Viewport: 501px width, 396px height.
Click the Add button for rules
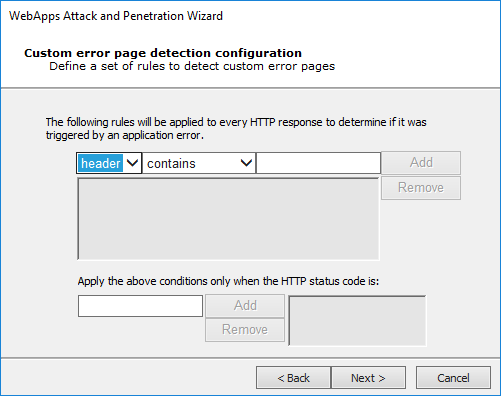421,163
